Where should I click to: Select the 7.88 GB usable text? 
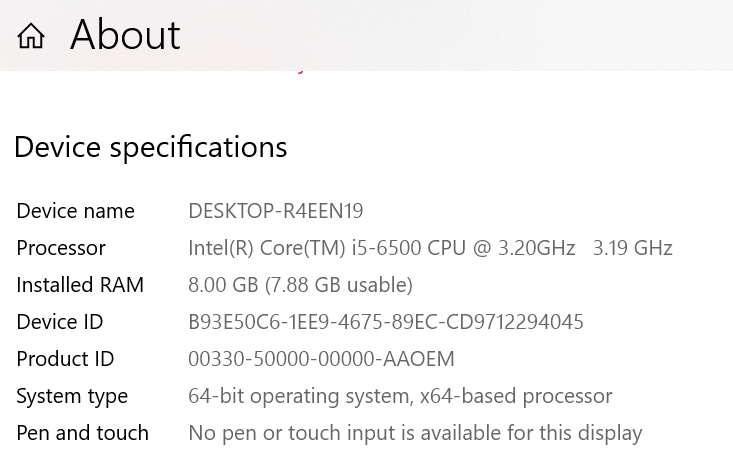(339, 285)
